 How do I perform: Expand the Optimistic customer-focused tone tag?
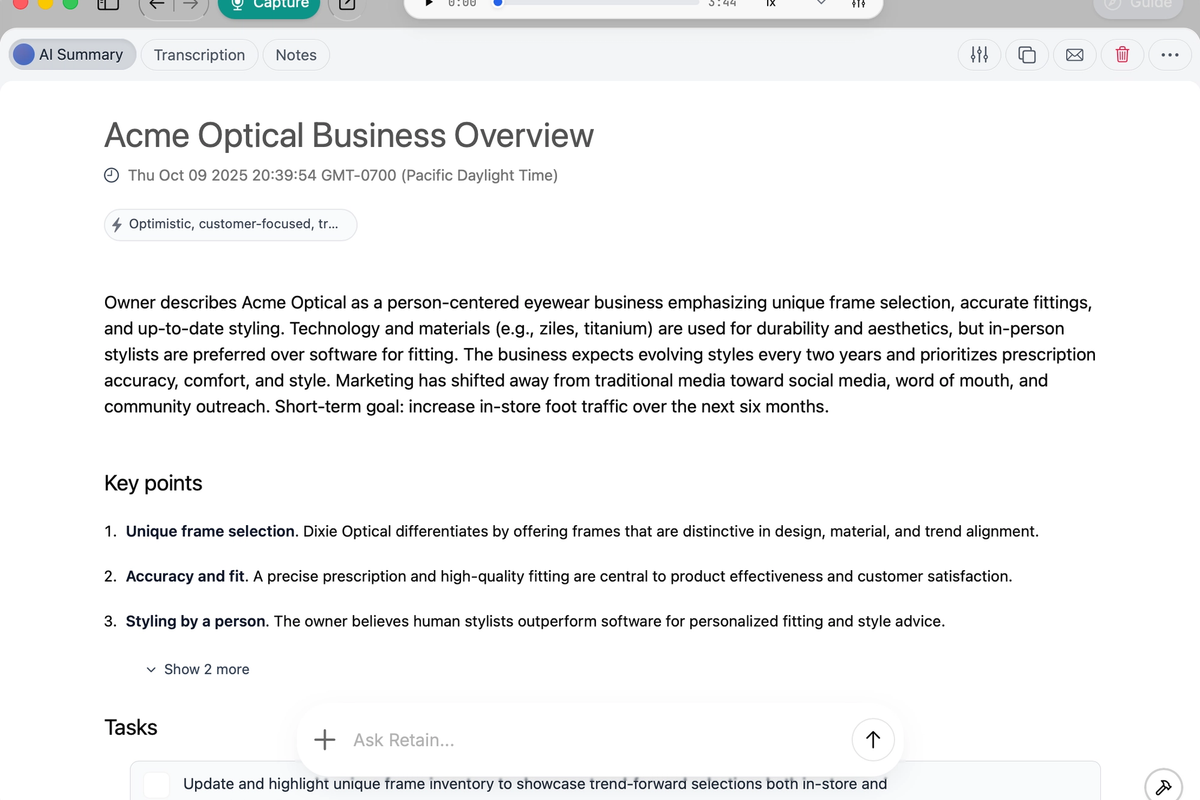coord(230,224)
